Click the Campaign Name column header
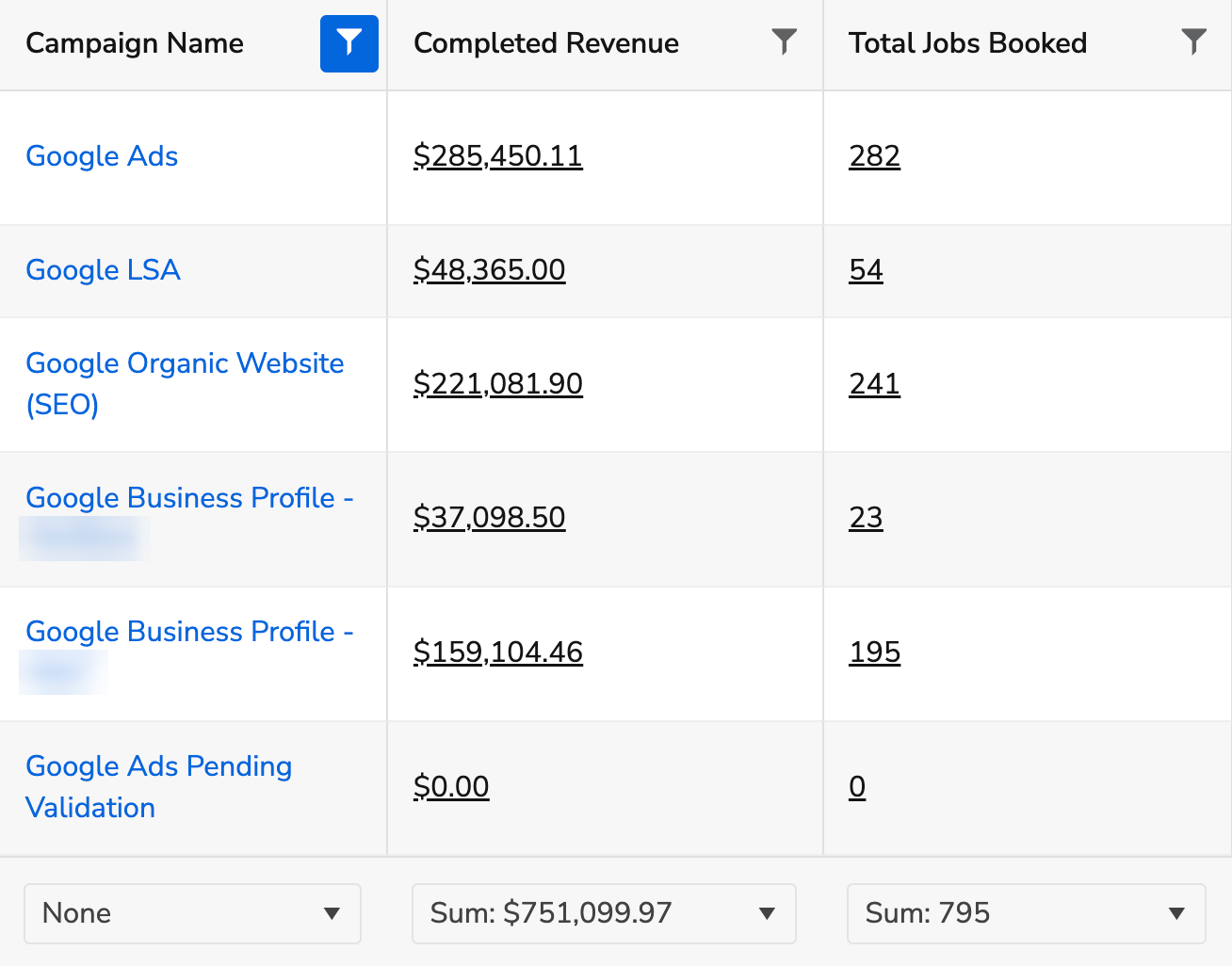 (135, 43)
